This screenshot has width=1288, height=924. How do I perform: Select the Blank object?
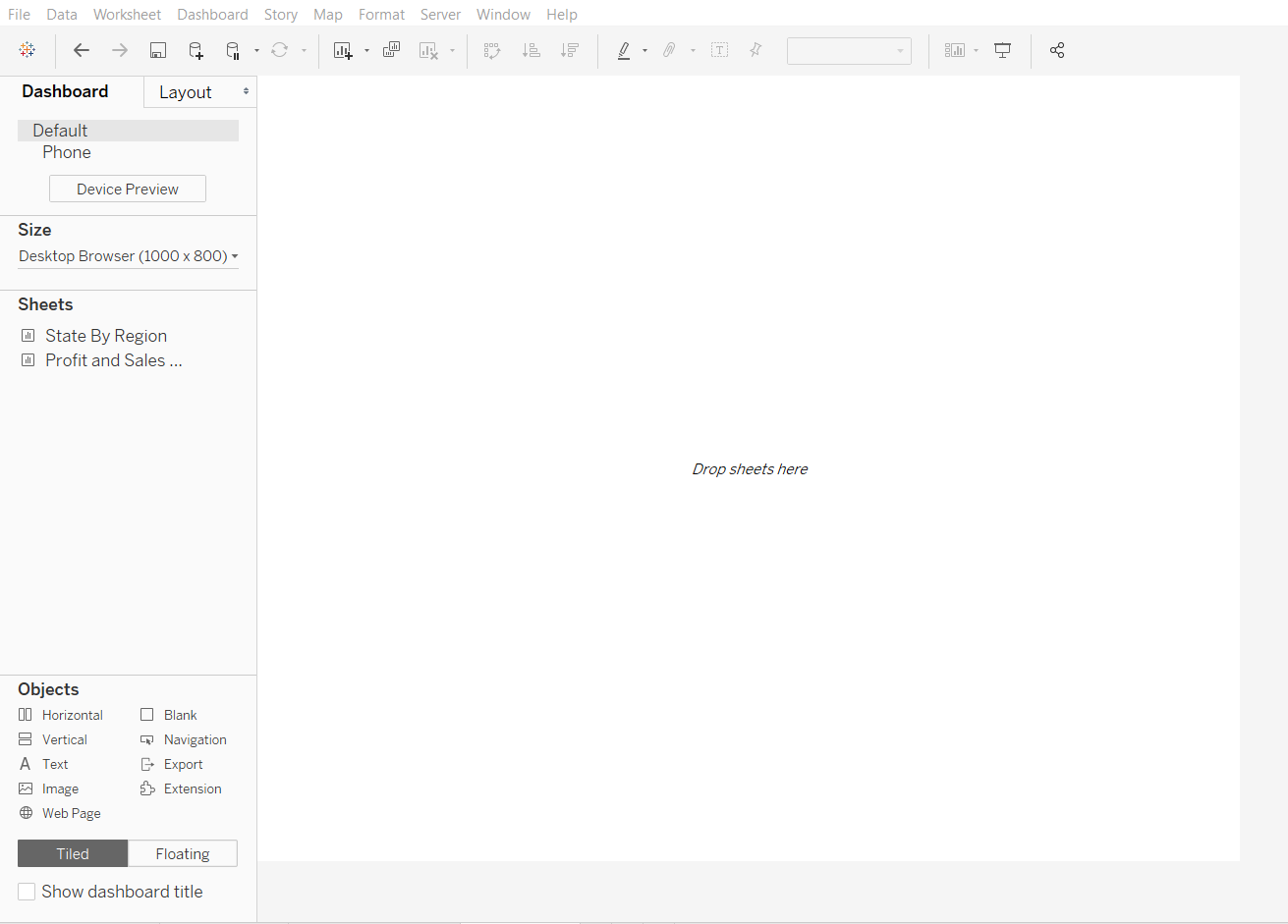[168, 715]
